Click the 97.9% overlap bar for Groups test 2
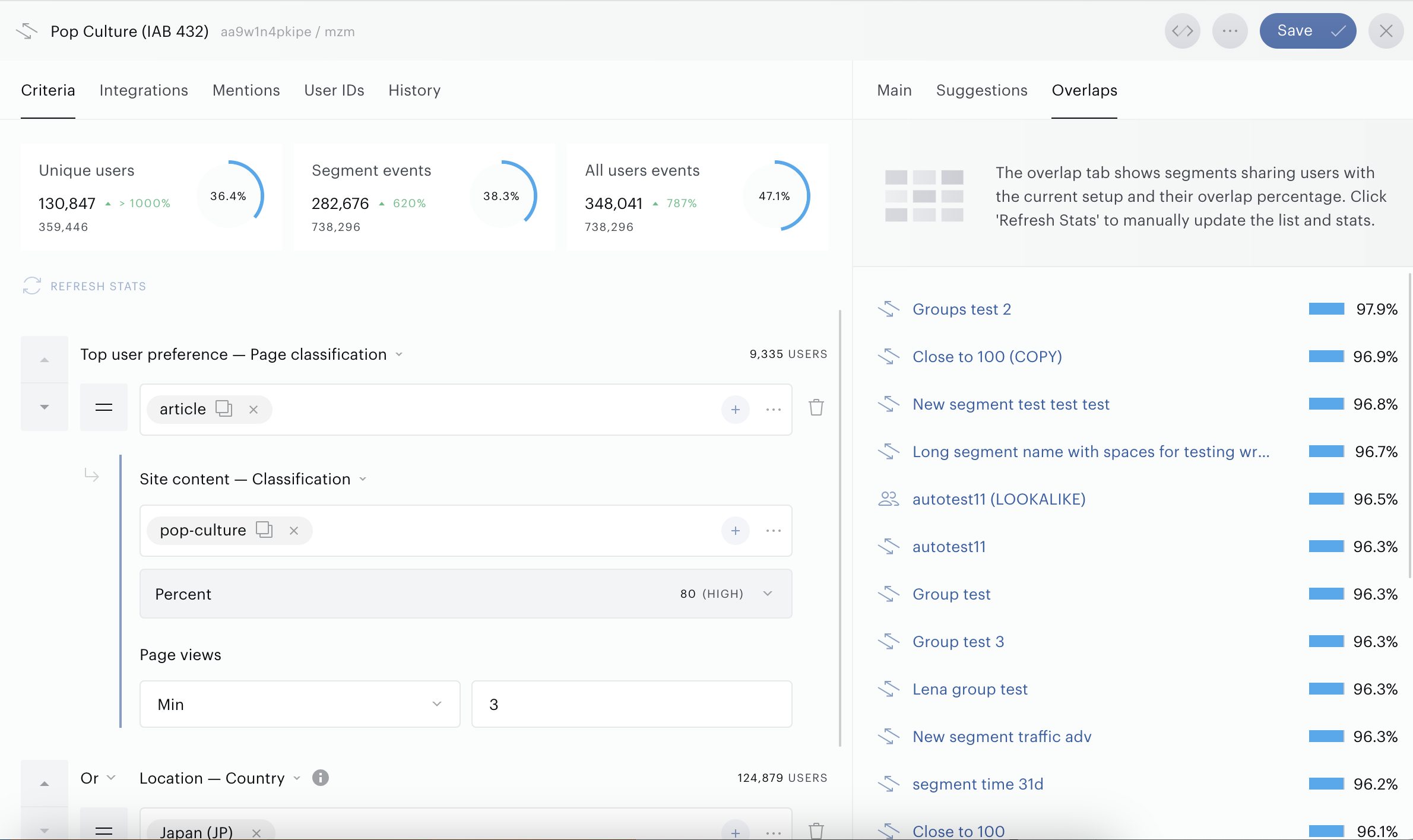Viewport: 1413px width, 840px height. click(1326, 309)
